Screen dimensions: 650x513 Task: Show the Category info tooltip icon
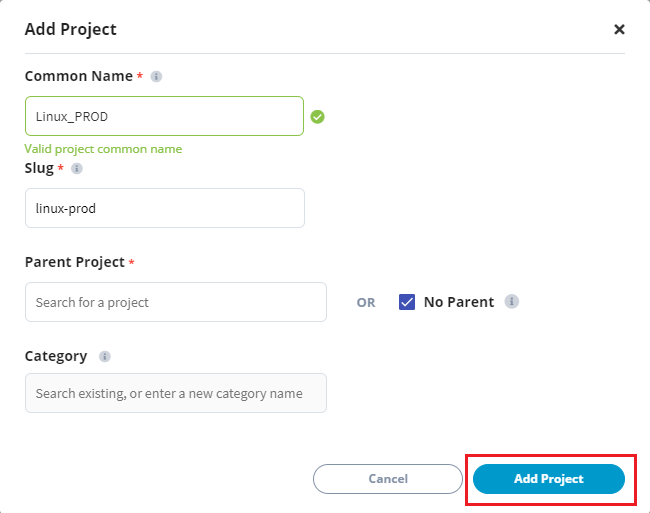pyautogui.click(x=105, y=356)
